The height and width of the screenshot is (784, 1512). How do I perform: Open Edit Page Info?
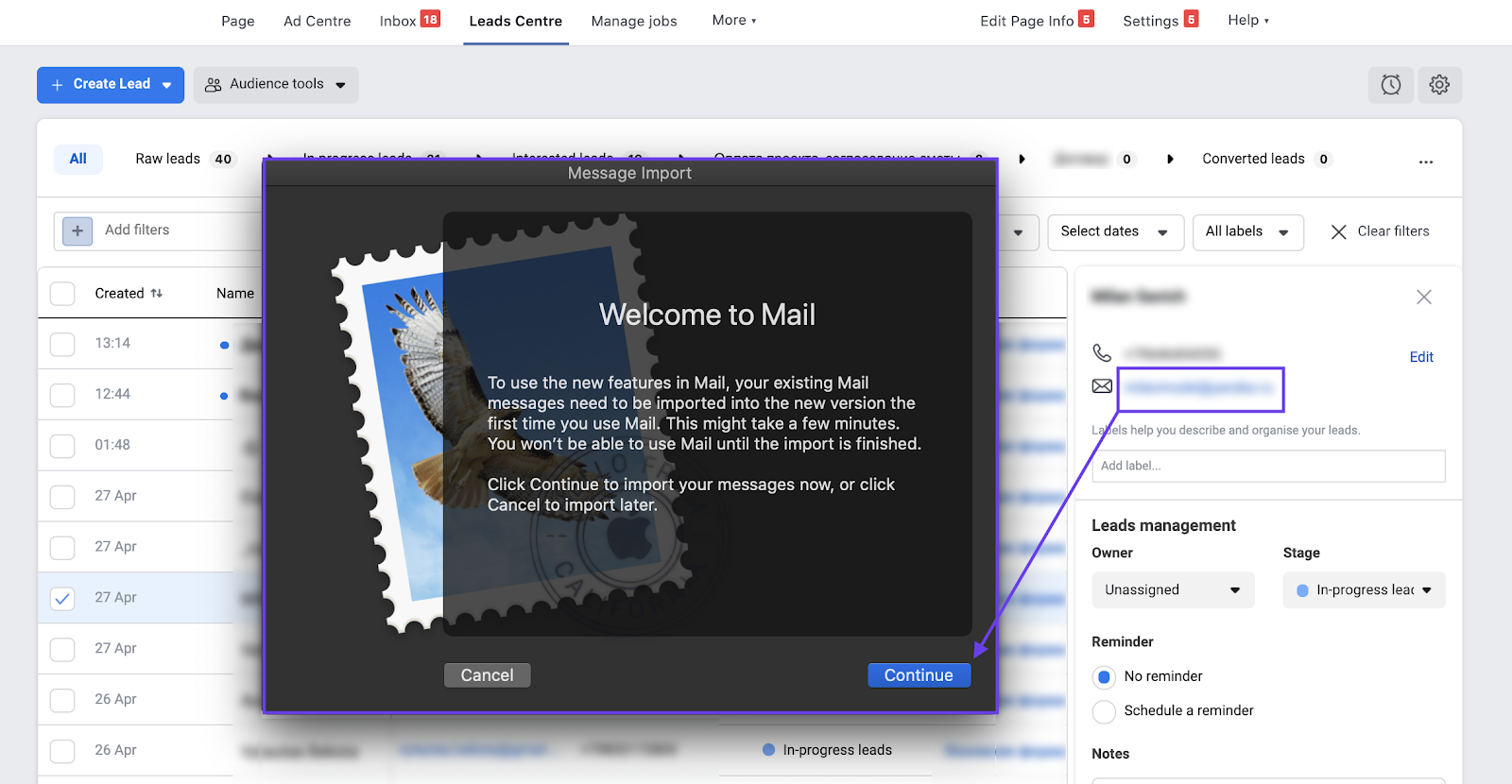tap(1037, 21)
